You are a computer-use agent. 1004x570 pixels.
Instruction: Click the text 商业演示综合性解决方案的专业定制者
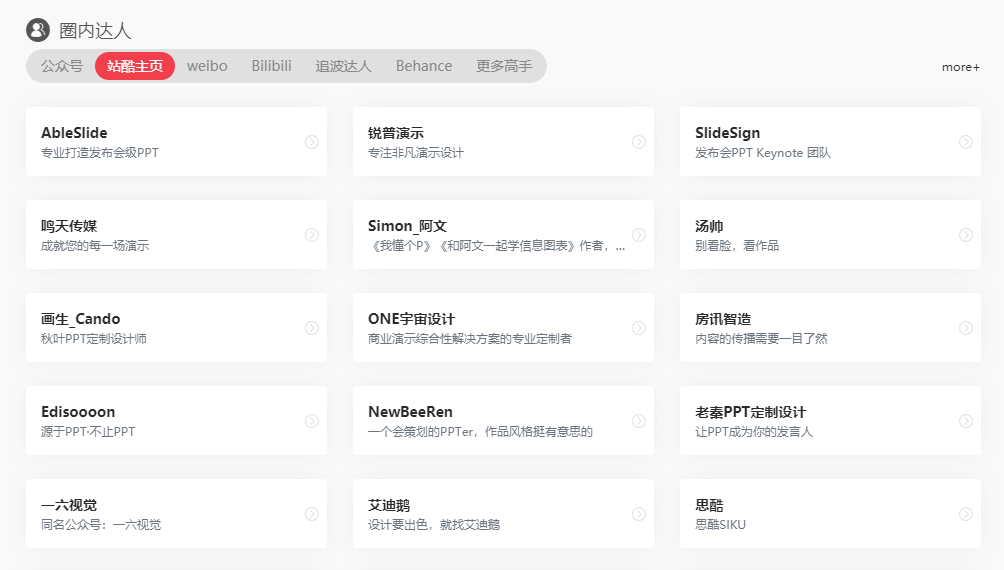(x=469, y=338)
